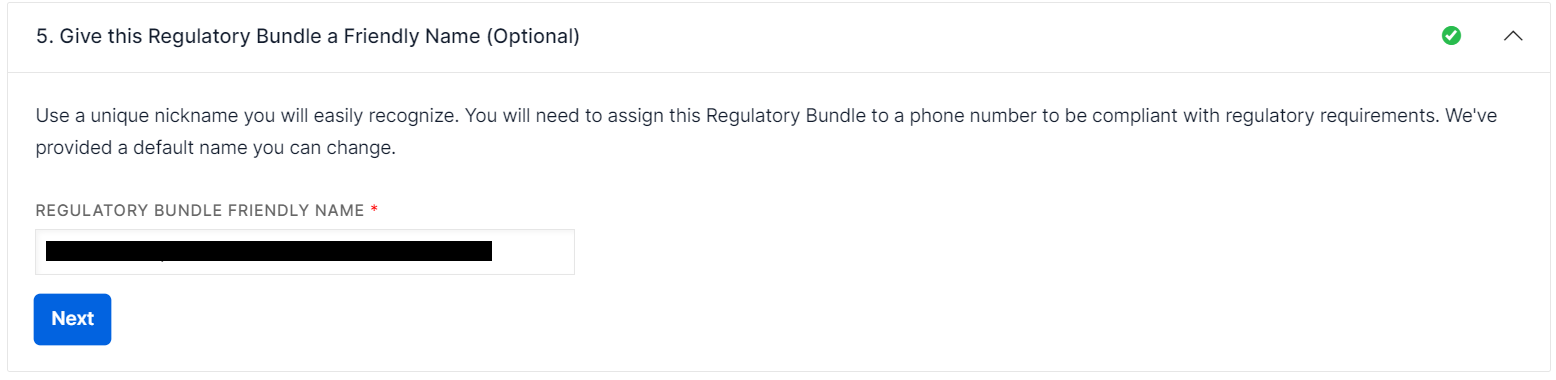Click the green checkmark status icon
1556x380 pixels.
tap(1451, 36)
